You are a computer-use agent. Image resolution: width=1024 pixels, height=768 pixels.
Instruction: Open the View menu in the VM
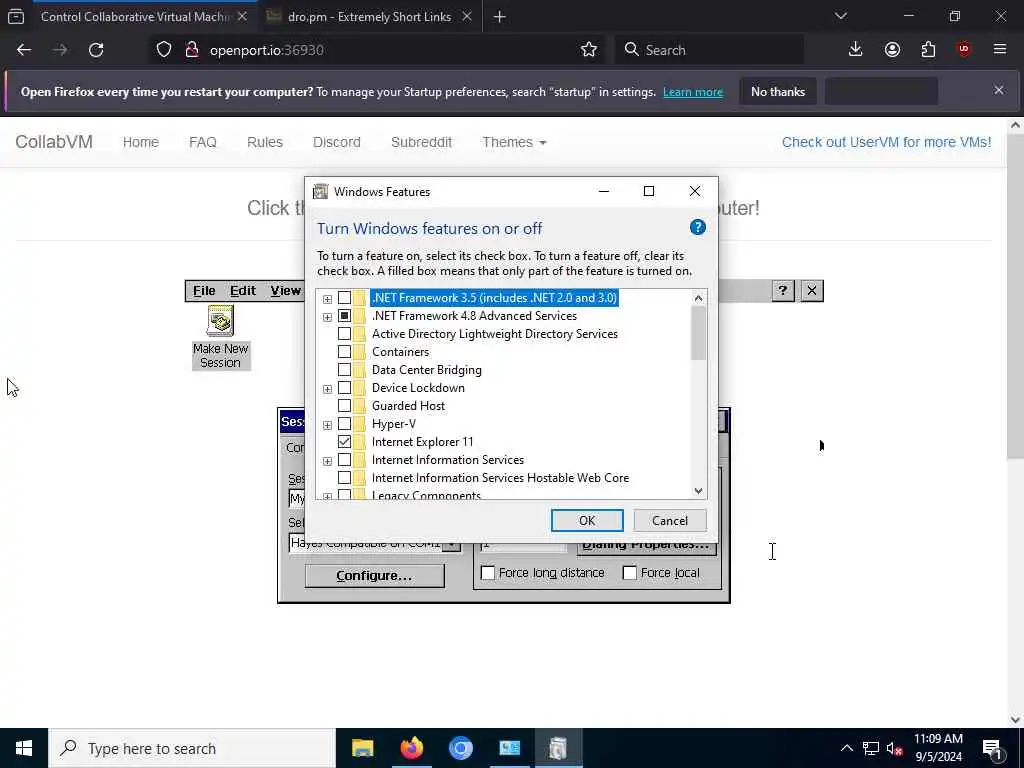285,291
